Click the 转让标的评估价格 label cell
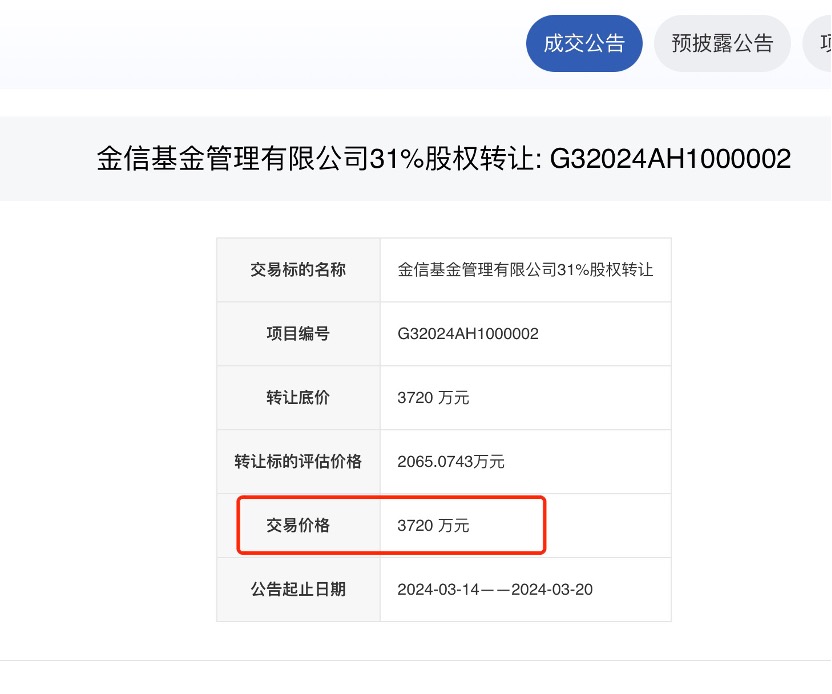832x694 pixels. point(298,462)
